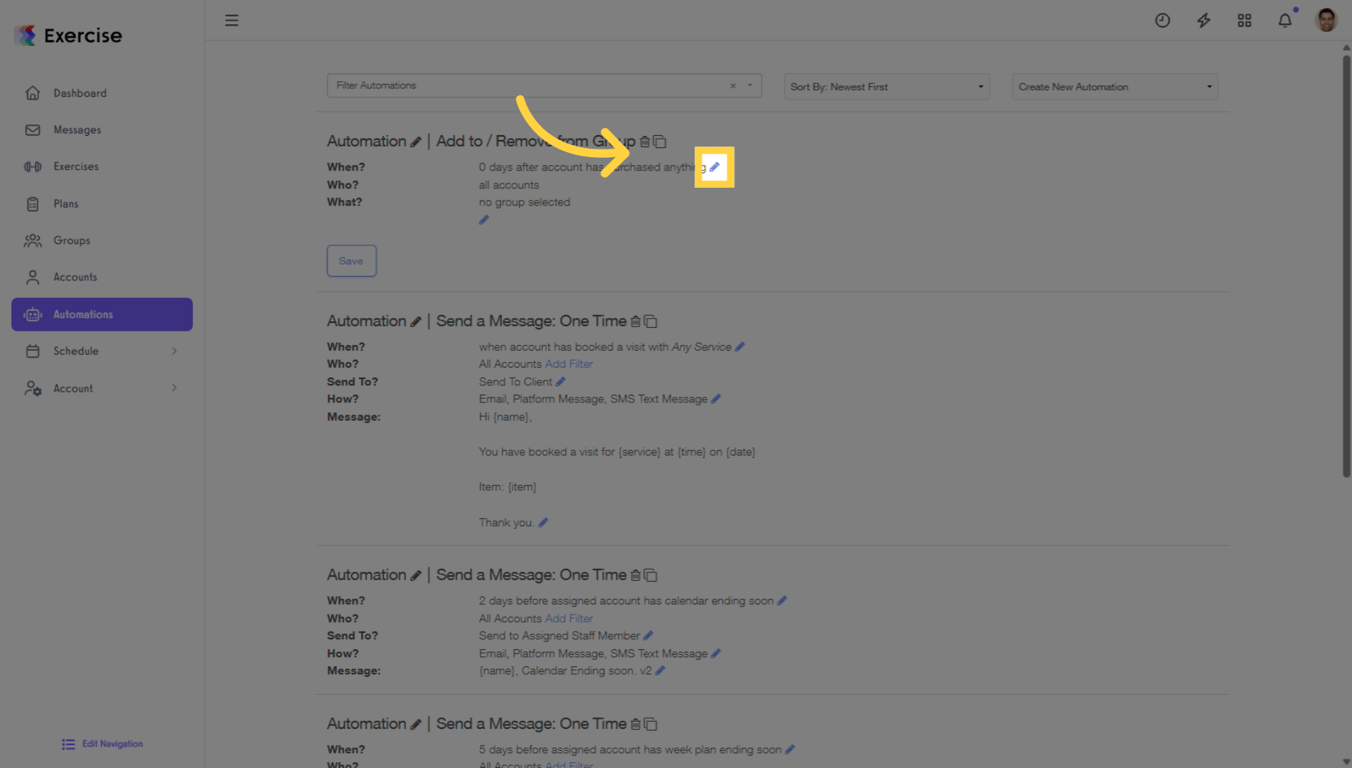
Task: Select the Schedule calendar icon
Action: [x=33, y=351]
